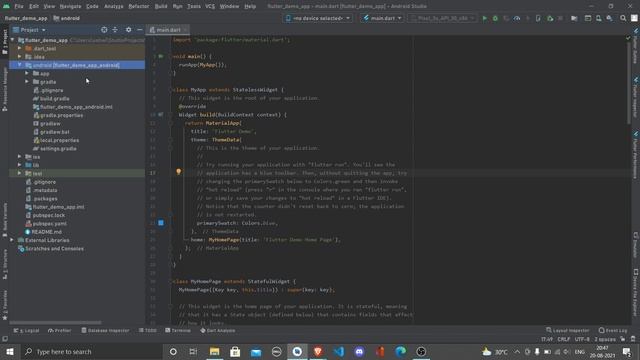Image resolution: width=640 pixels, height=360 pixels.
Task: Expand the ios folder
Action: click(x=19, y=156)
